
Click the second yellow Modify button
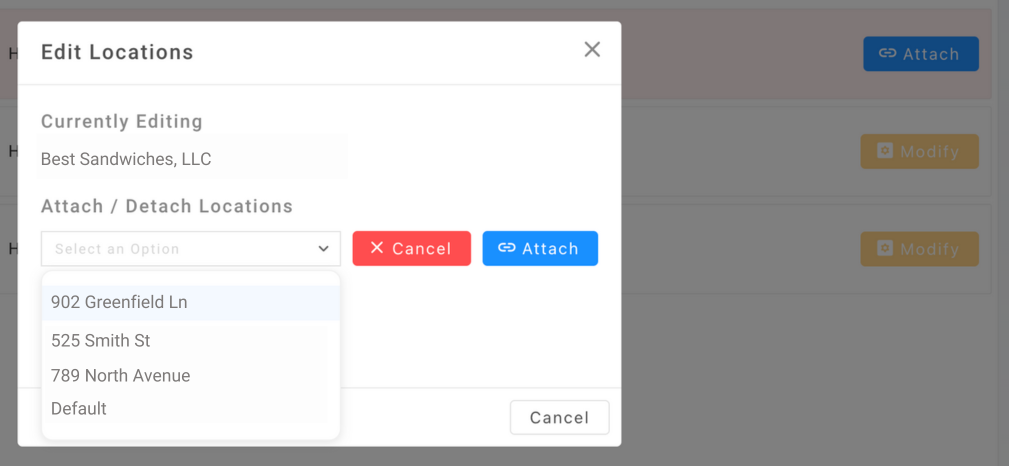coord(919,249)
